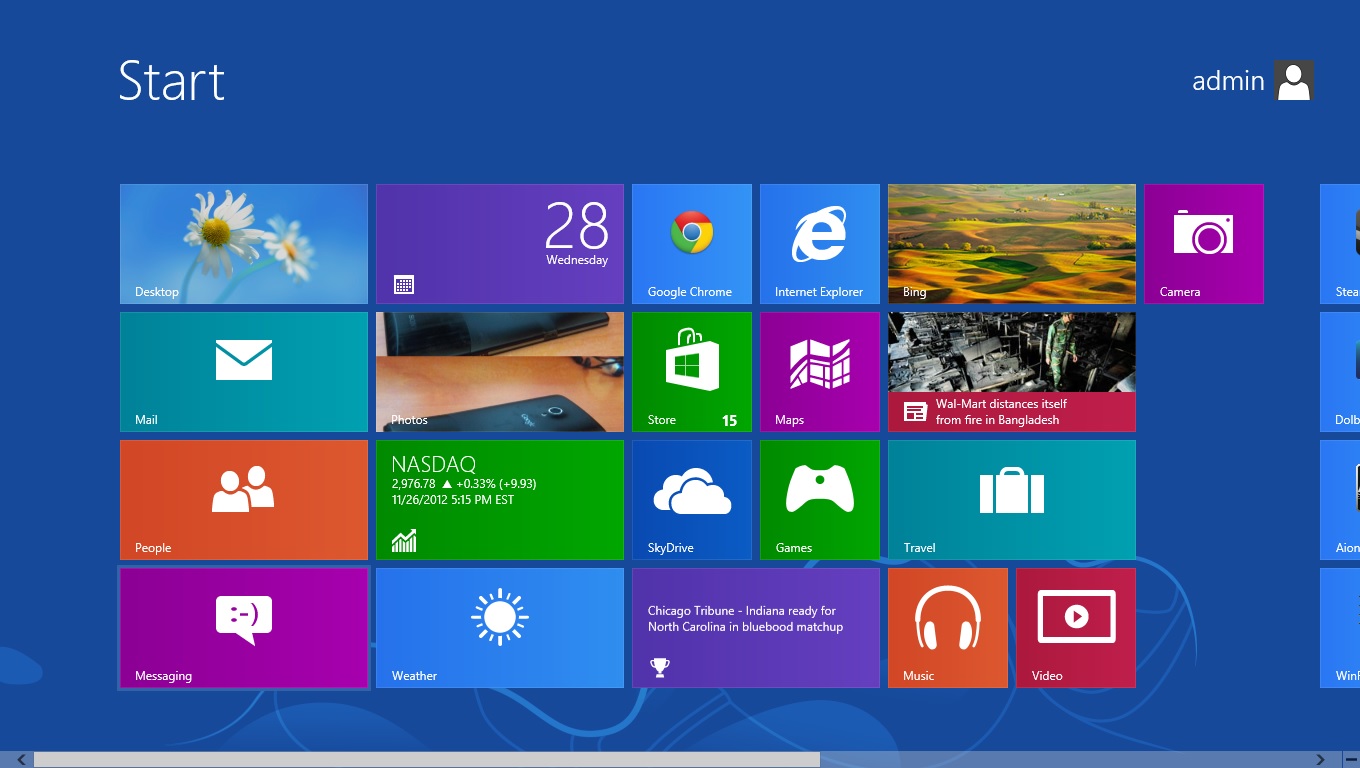Open the Chicago Tribune sports headline
The width and height of the screenshot is (1360, 768).
pyautogui.click(x=755, y=627)
